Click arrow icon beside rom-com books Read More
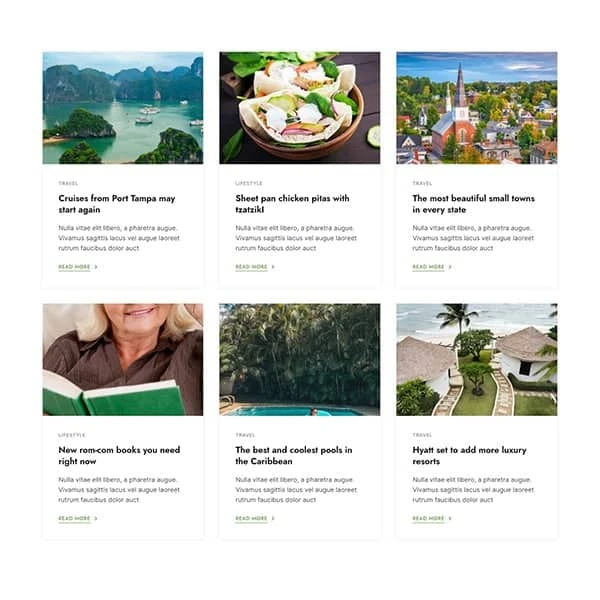Image resolution: width=600 pixels, height=600 pixels. click(x=96, y=518)
